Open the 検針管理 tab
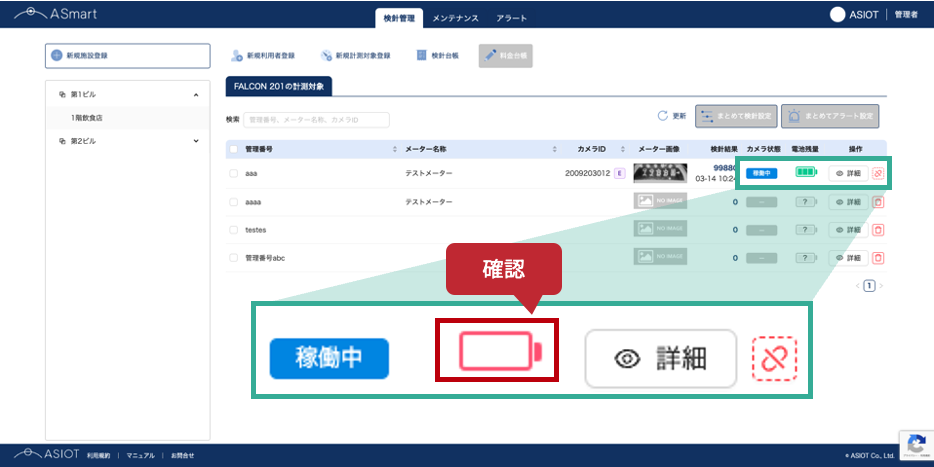The width and height of the screenshot is (934, 467). (399, 18)
